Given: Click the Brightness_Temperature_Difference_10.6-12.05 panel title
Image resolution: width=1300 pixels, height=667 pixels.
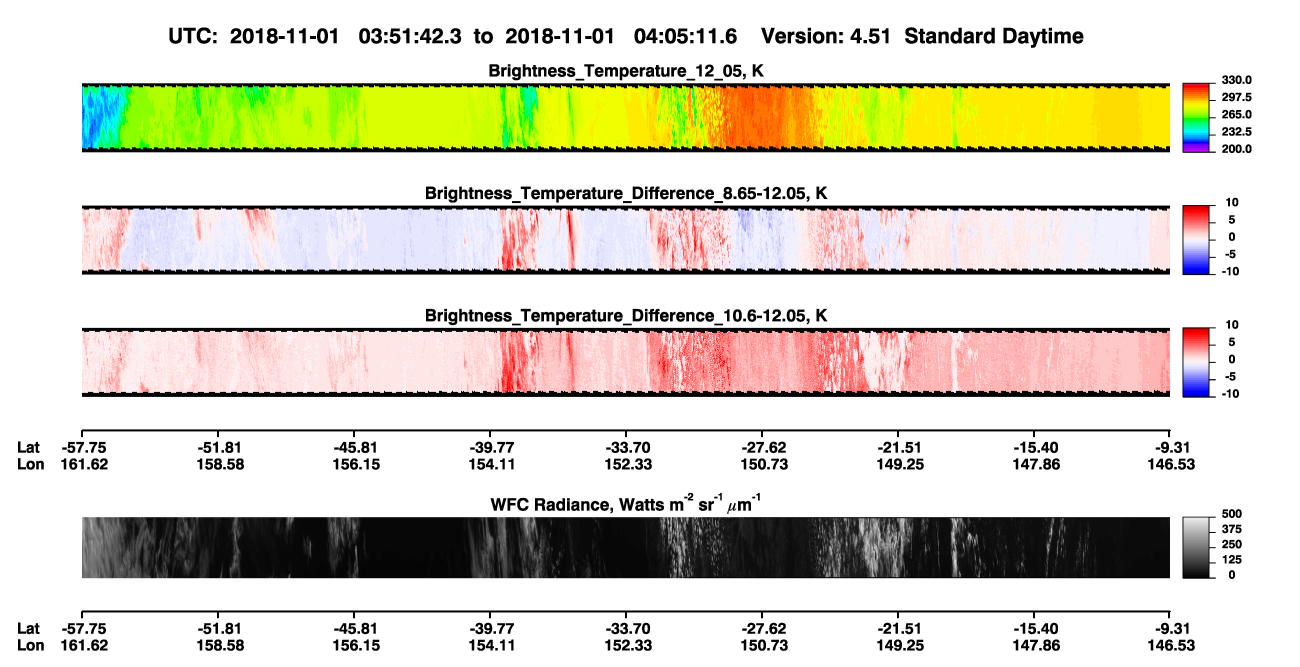Looking at the screenshot, I should (x=626, y=316).
